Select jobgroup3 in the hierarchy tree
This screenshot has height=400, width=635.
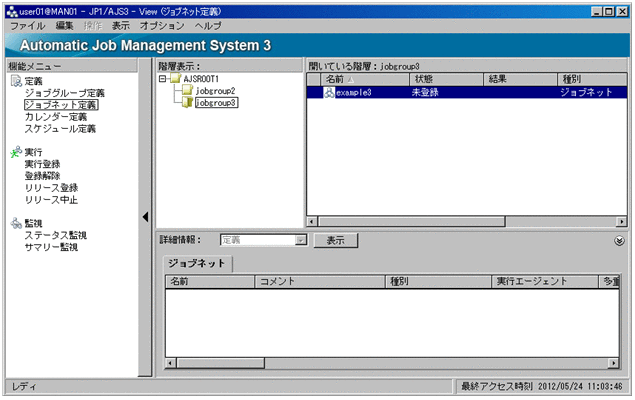(216, 103)
